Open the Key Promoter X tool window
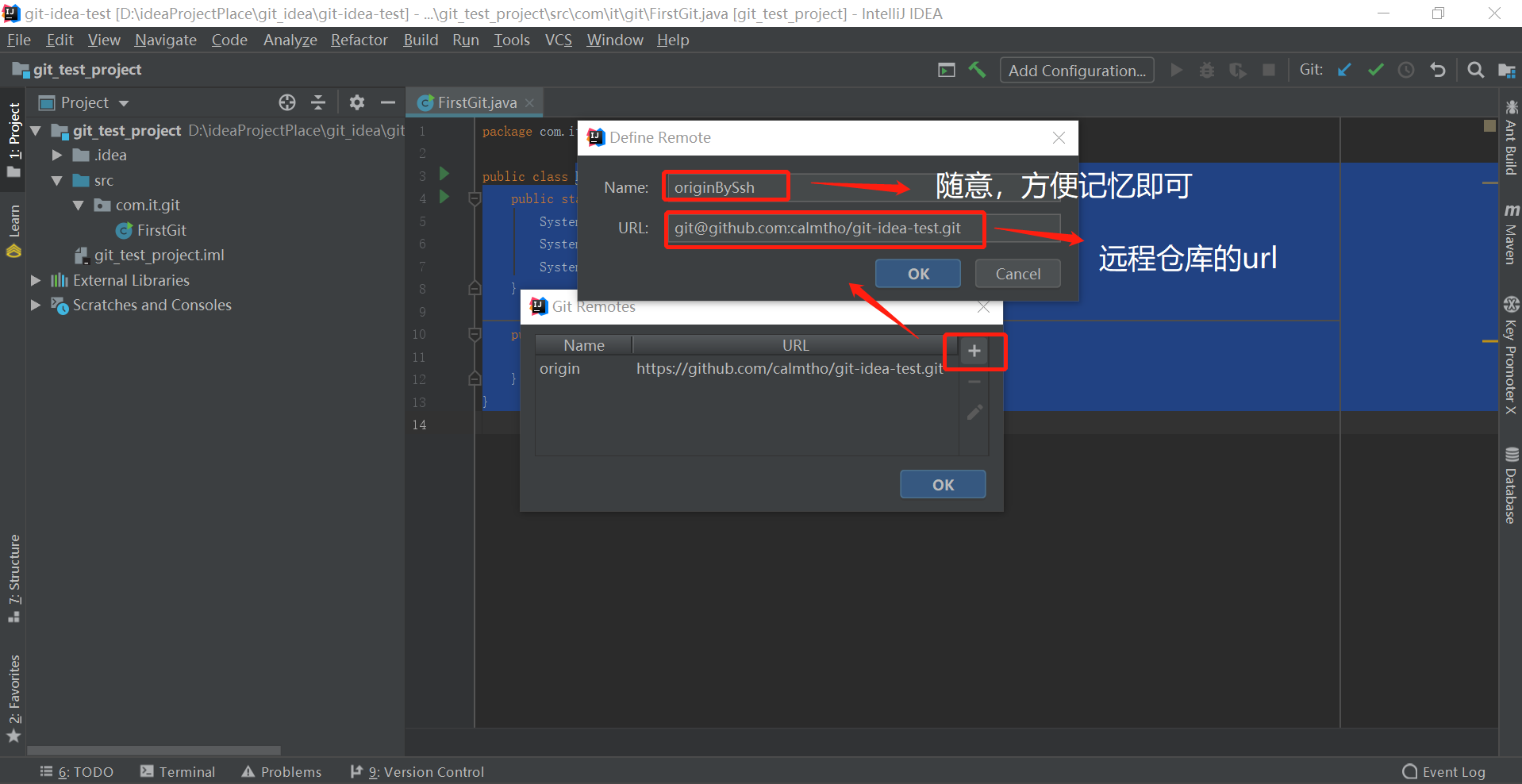The height and width of the screenshot is (784, 1522). [x=1511, y=355]
